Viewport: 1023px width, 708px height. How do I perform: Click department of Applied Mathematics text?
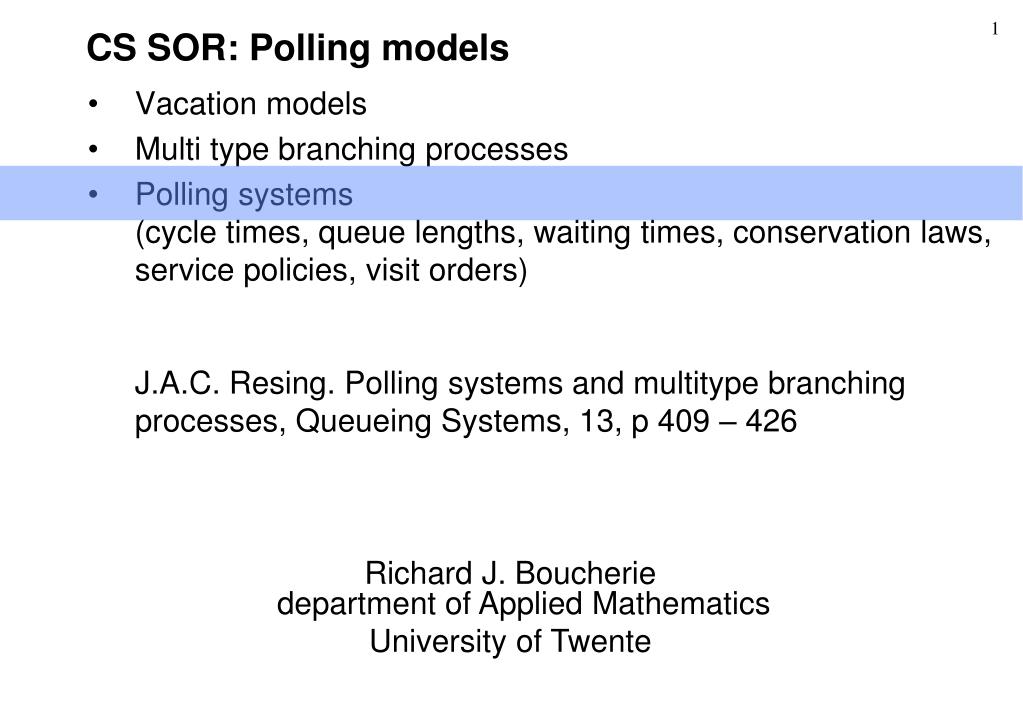523,604
